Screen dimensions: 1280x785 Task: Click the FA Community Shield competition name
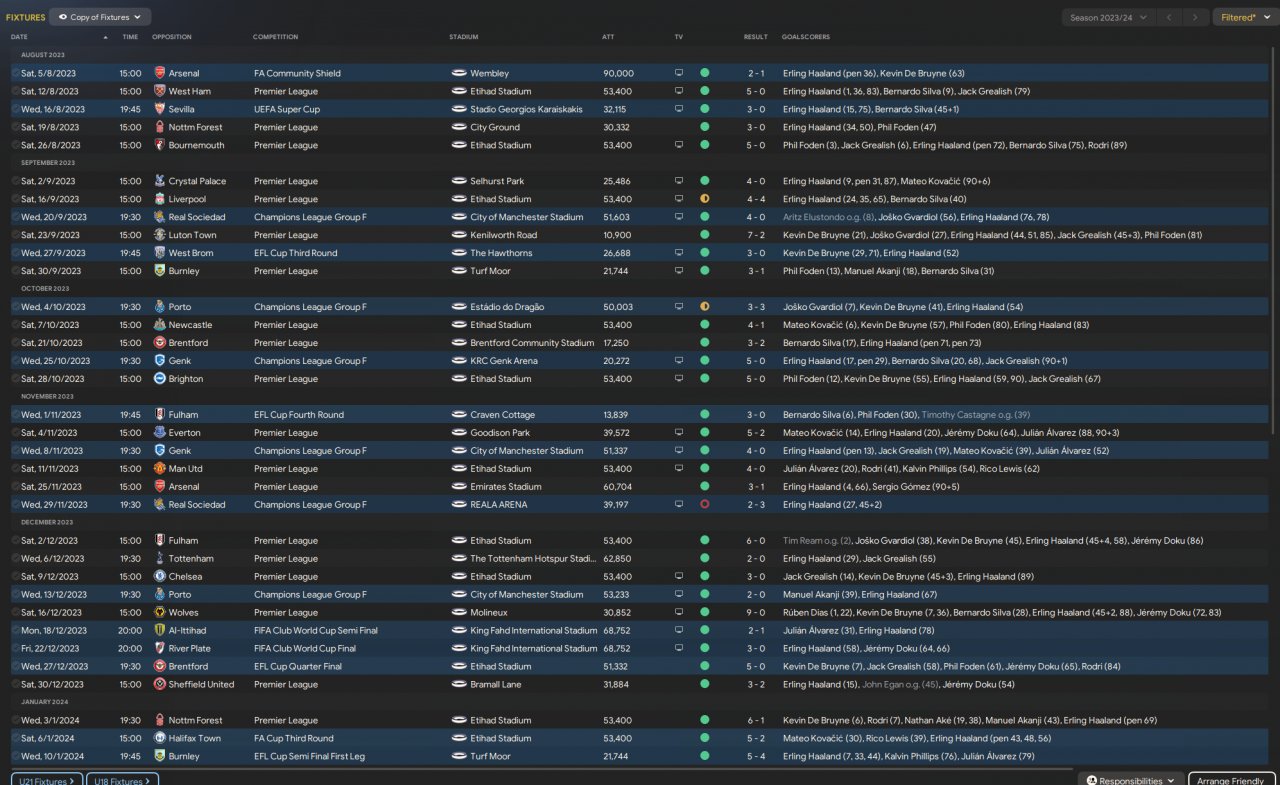[x=297, y=73]
